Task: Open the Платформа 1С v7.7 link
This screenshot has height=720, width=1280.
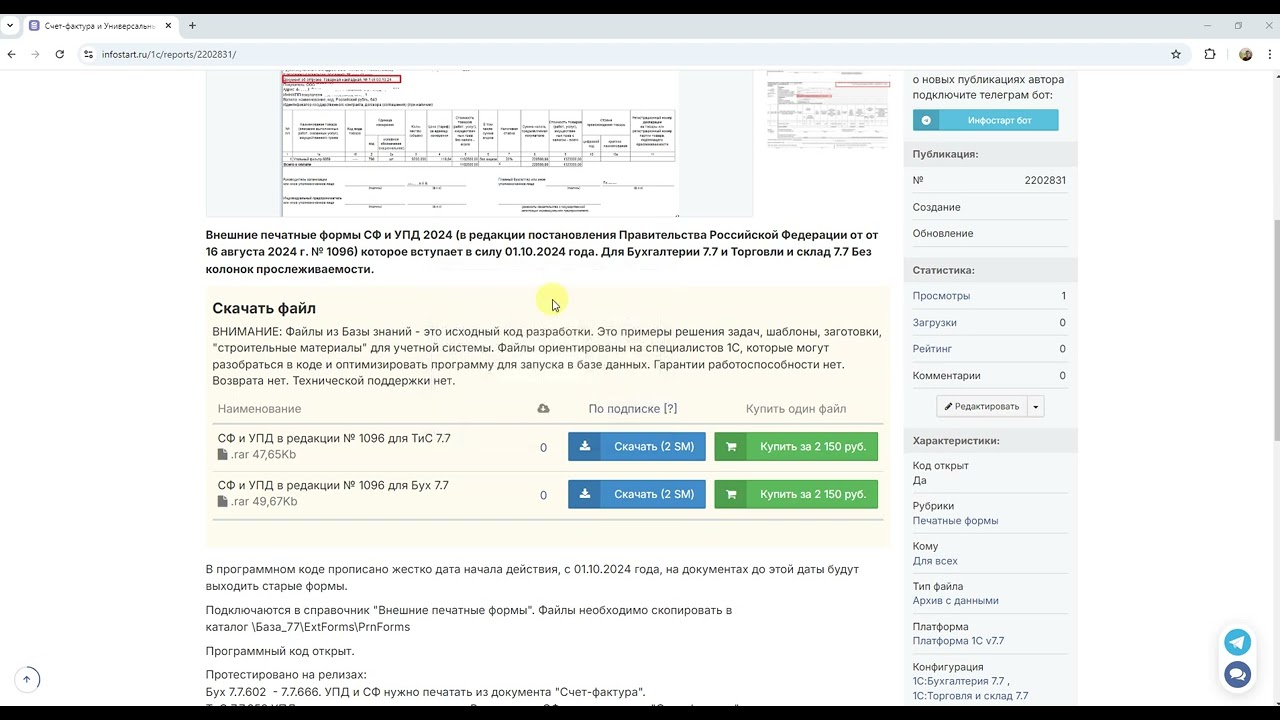Action: 958,641
